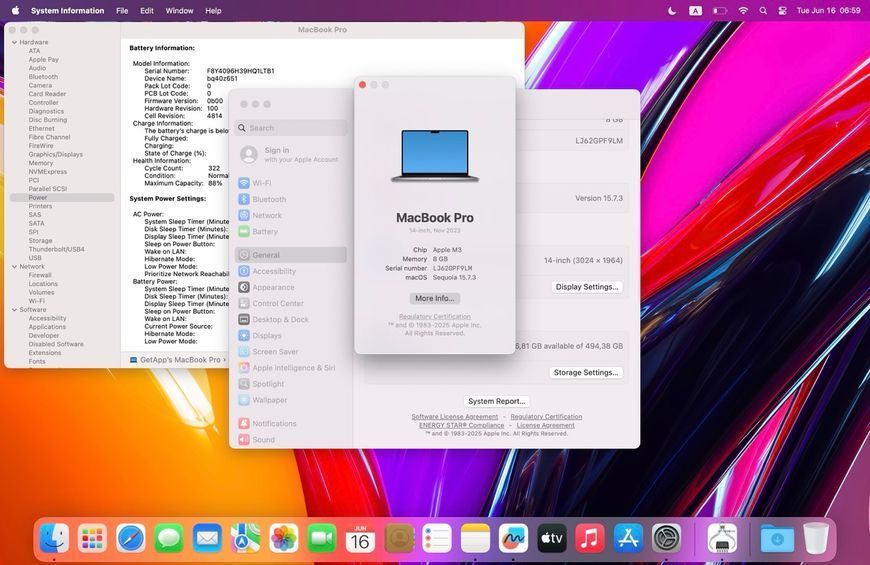Click the Storage Settings... button
The width and height of the screenshot is (870, 565).
585,372
